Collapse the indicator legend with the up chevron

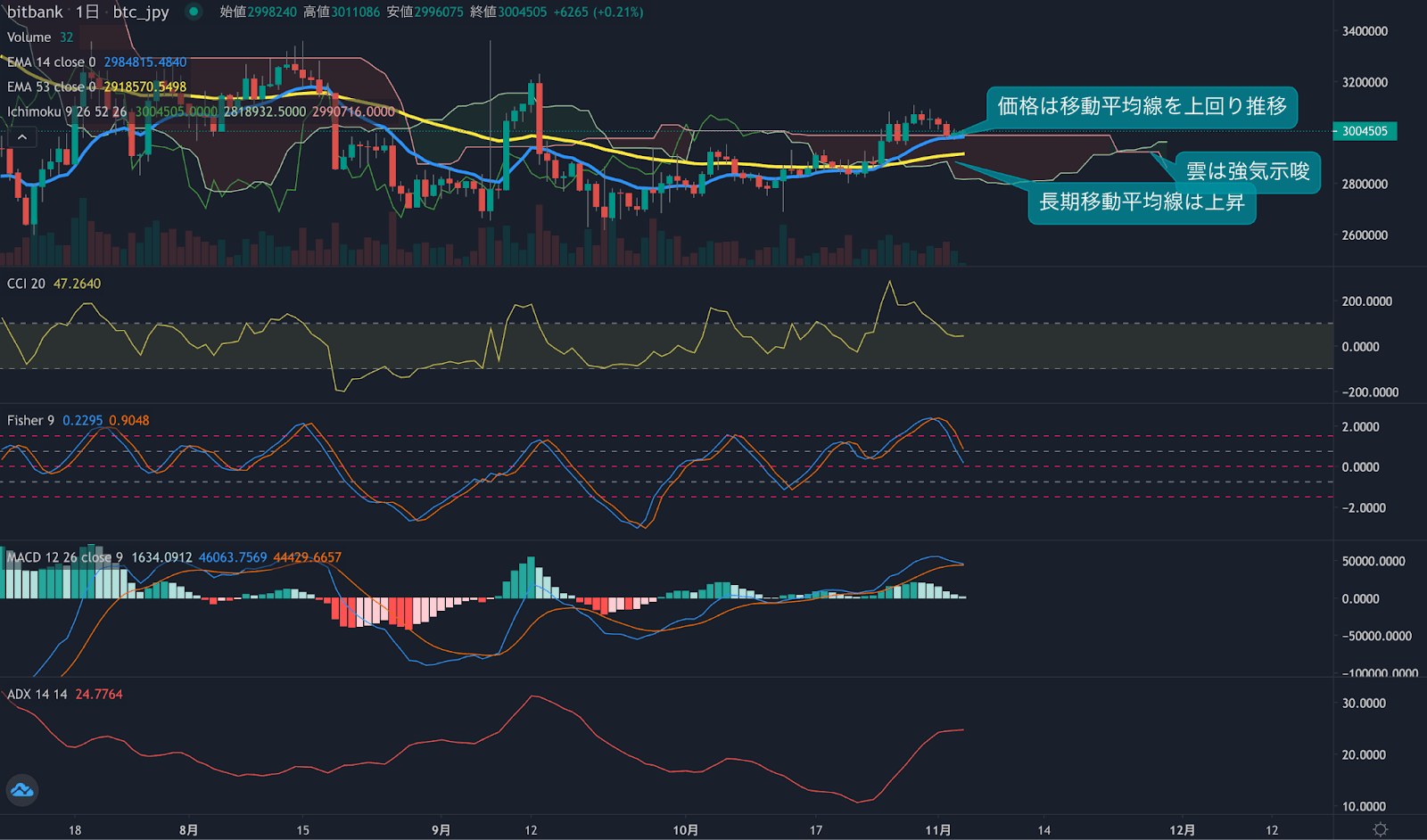tap(21, 136)
